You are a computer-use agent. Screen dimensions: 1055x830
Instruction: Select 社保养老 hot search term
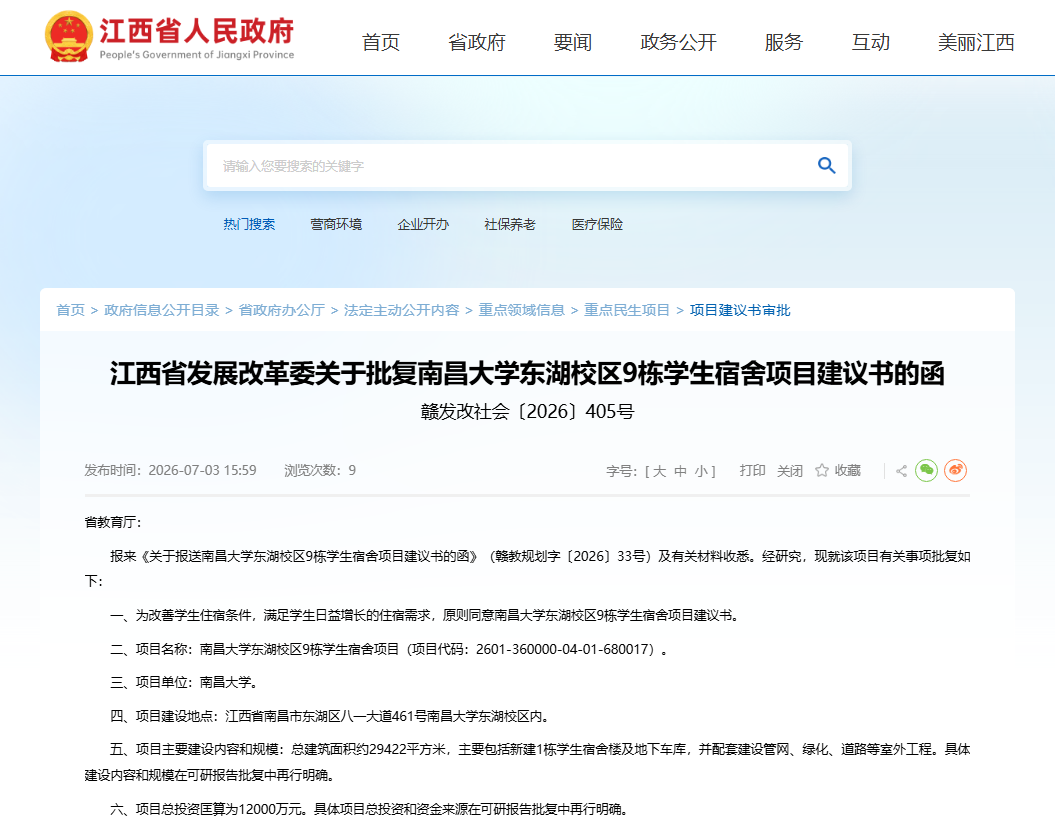pos(510,225)
